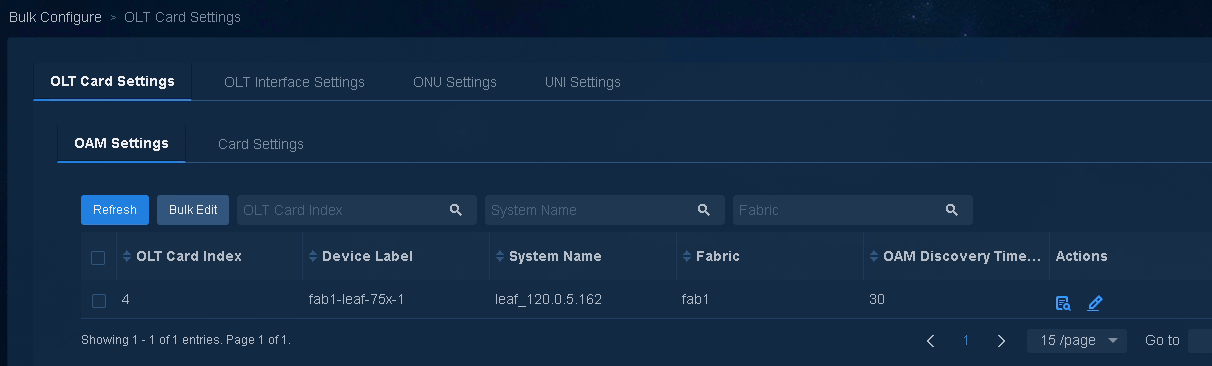Screen dimensions: 1212x366
Task: Expand the 15 /page dropdown
Action: pos(1077,341)
